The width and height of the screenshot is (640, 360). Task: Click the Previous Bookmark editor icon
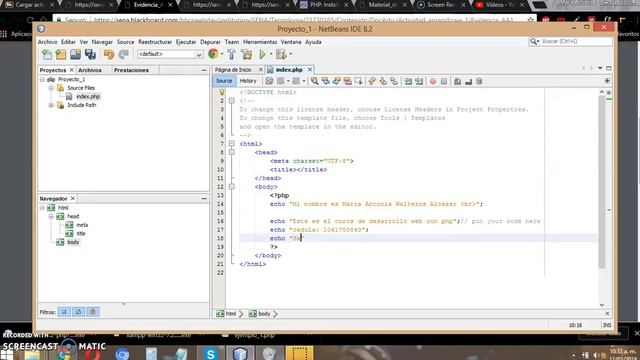372,81
